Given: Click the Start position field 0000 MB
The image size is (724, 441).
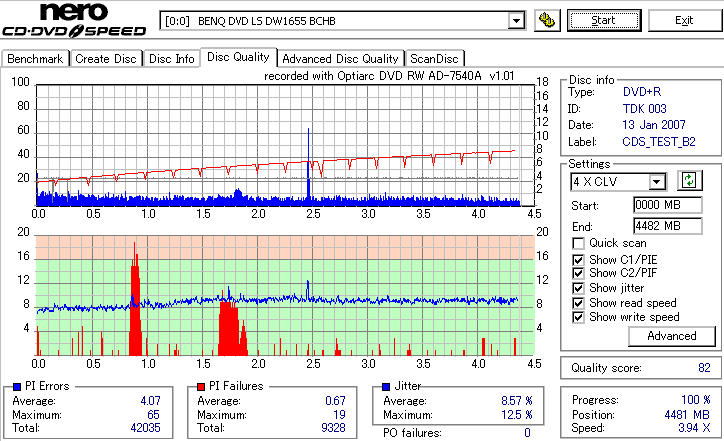Looking at the screenshot, I should (668, 205).
